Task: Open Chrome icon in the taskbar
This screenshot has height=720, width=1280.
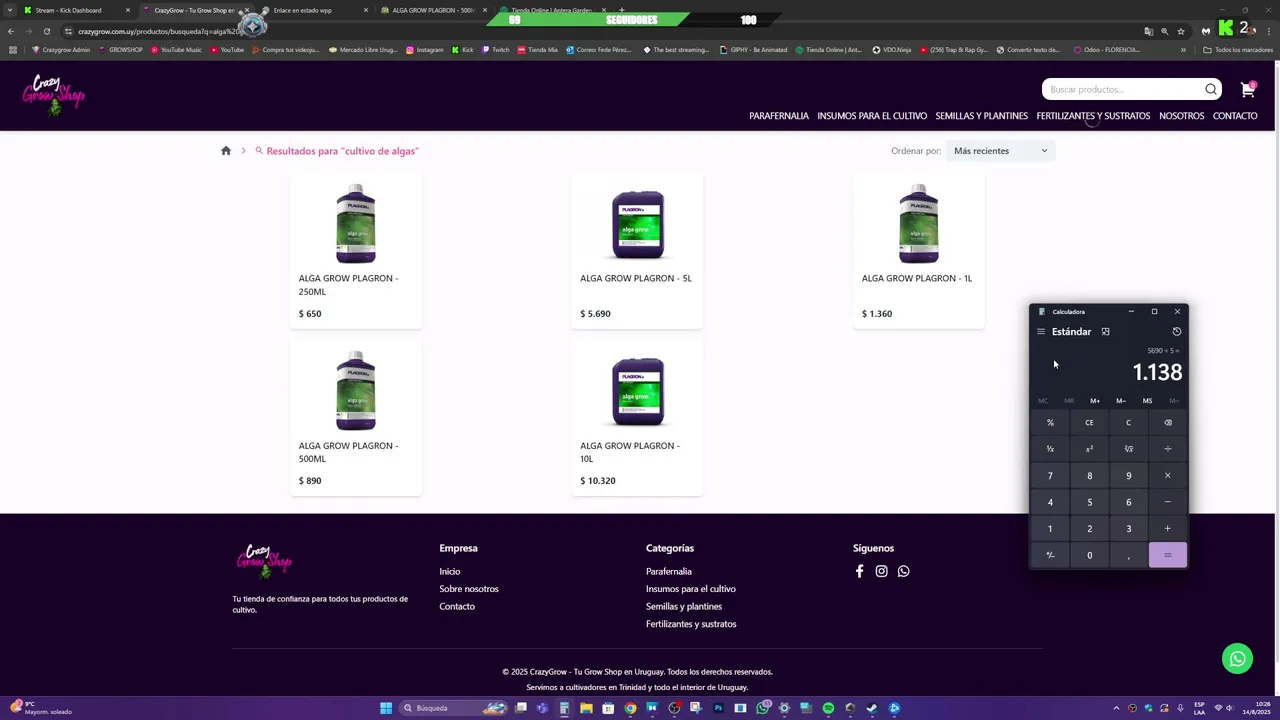Action: [x=630, y=708]
